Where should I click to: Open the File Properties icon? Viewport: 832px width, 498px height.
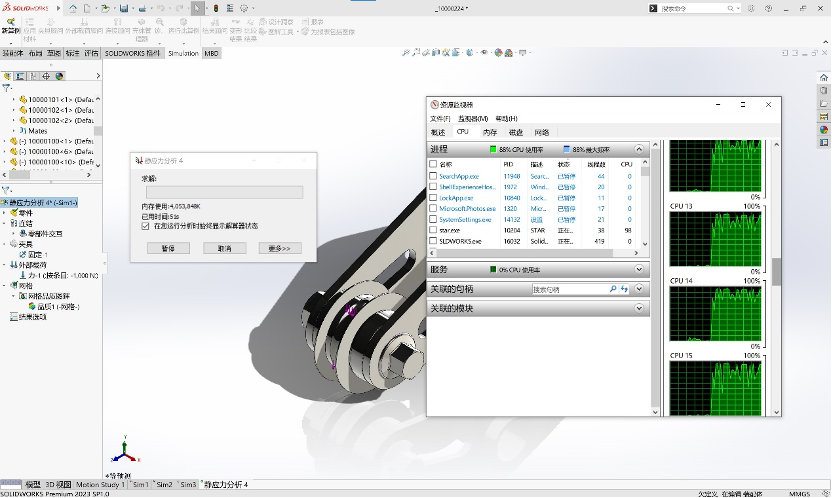(x=230, y=8)
